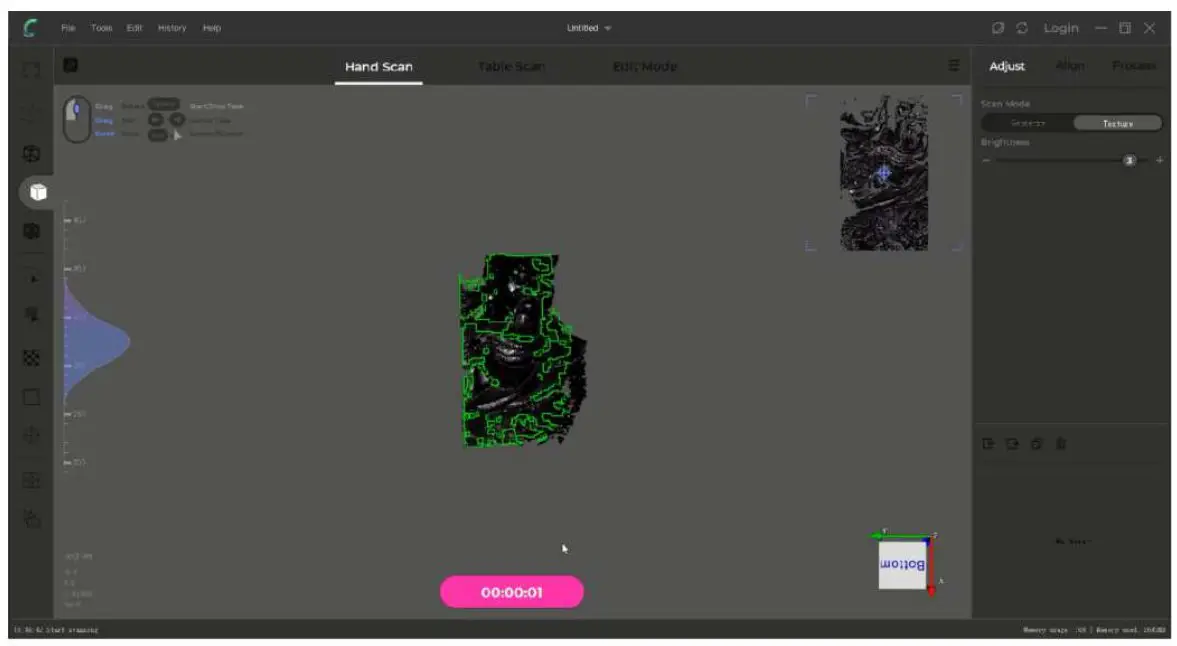
Task: Click the mouse controls hint graphic
Action: point(77,119)
